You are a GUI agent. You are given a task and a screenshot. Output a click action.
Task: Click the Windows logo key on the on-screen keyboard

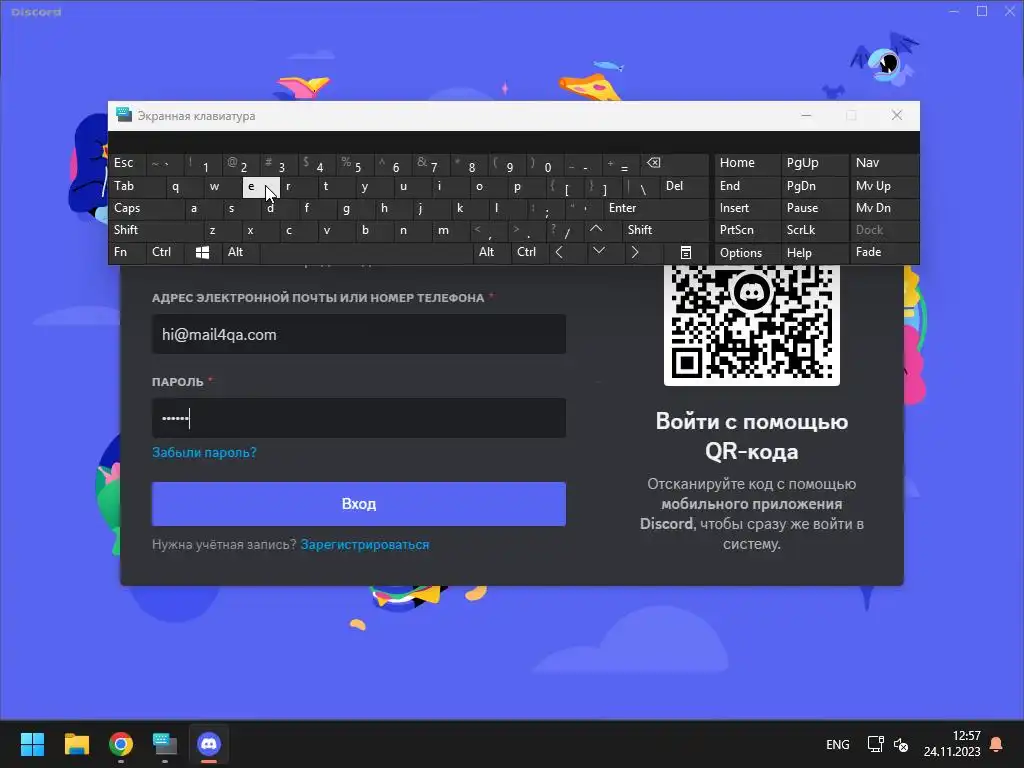(x=202, y=252)
